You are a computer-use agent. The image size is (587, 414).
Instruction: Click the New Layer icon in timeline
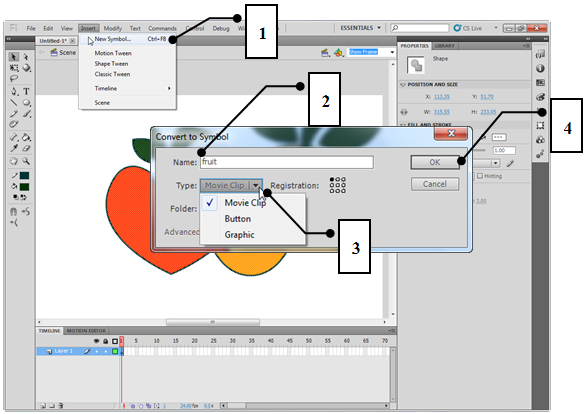(x=43, y=405)
